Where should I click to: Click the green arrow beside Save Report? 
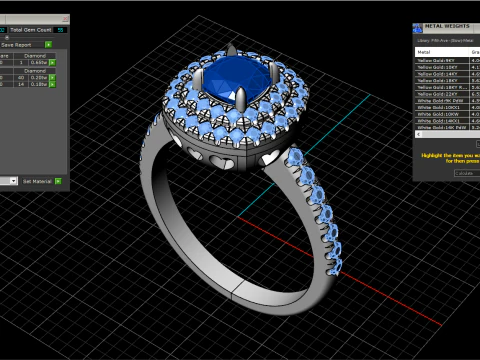point(48,44)
